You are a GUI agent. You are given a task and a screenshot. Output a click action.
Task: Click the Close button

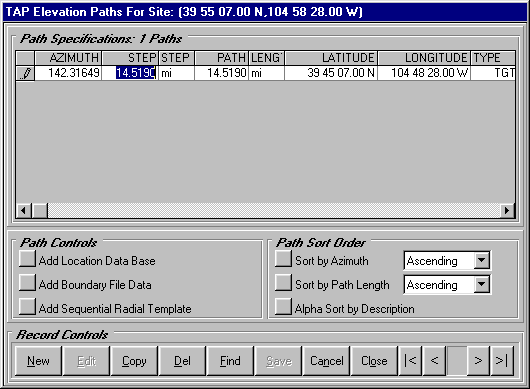point(374,361)
